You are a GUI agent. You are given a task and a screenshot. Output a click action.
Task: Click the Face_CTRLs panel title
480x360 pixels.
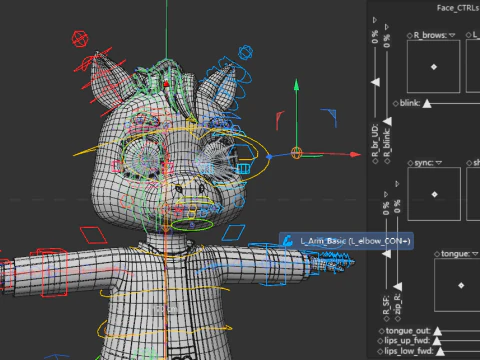click(458, 8)
